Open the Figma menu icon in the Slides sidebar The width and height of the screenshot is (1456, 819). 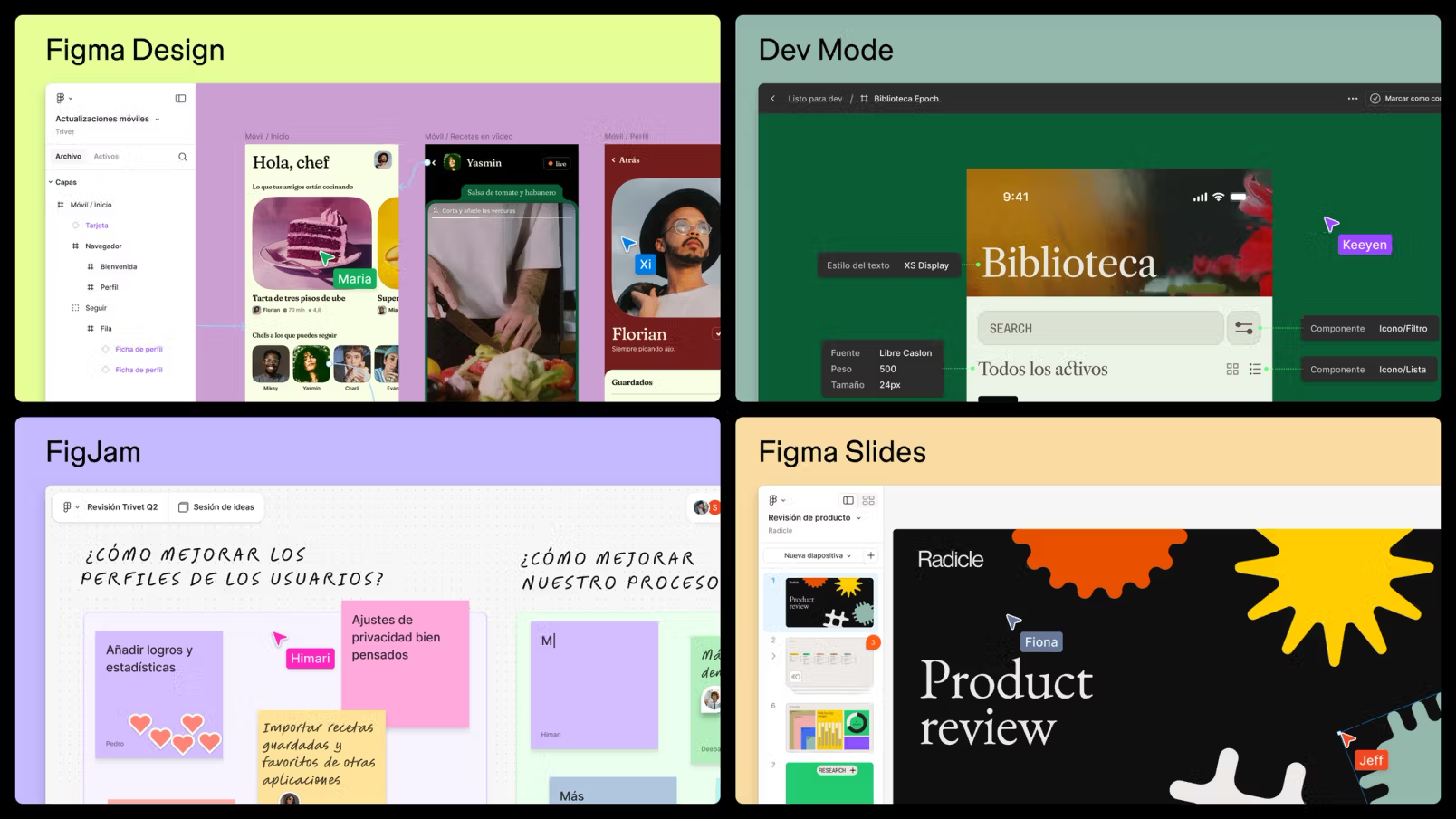(771, 500)
